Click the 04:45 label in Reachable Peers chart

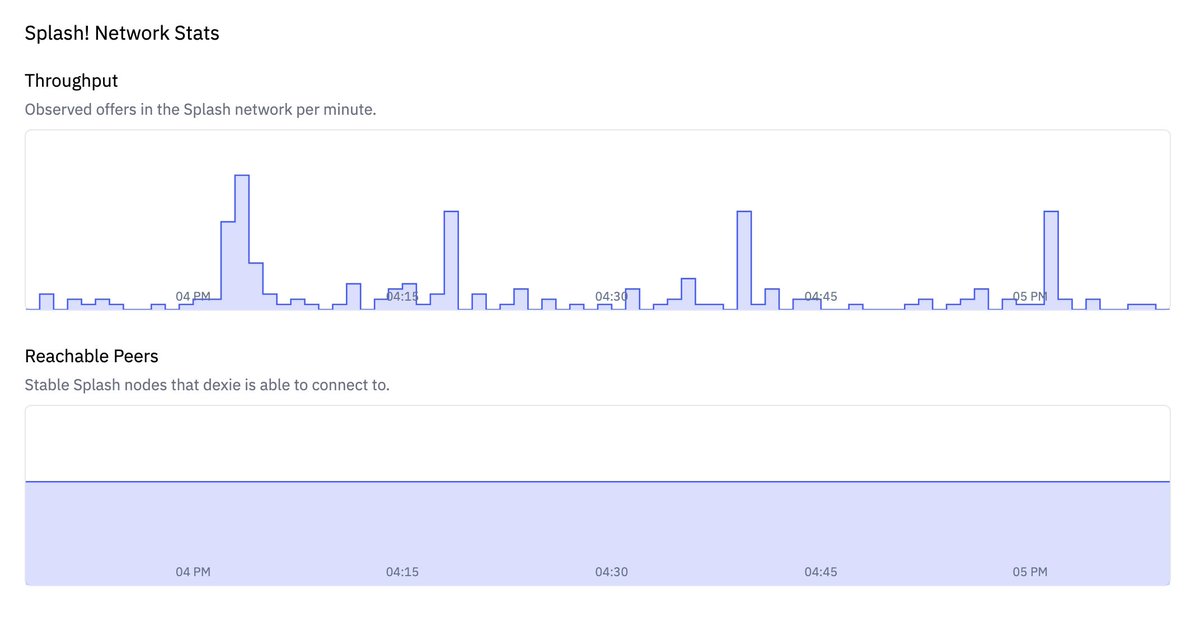pyautogui.click(x=820, y=572)
